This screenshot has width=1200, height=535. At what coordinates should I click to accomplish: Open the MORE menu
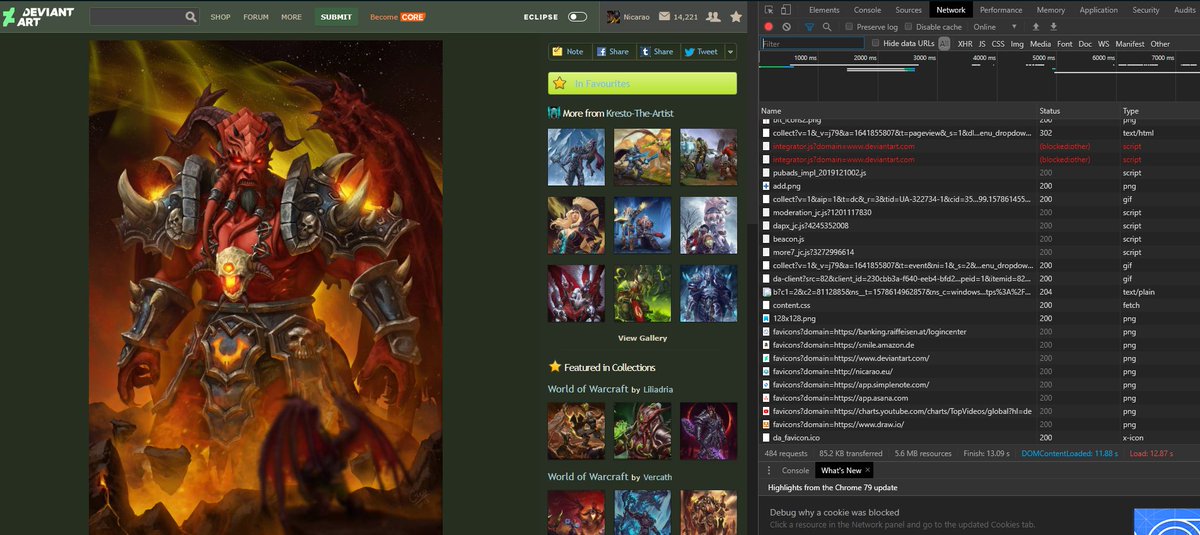(x=291, y=17)
